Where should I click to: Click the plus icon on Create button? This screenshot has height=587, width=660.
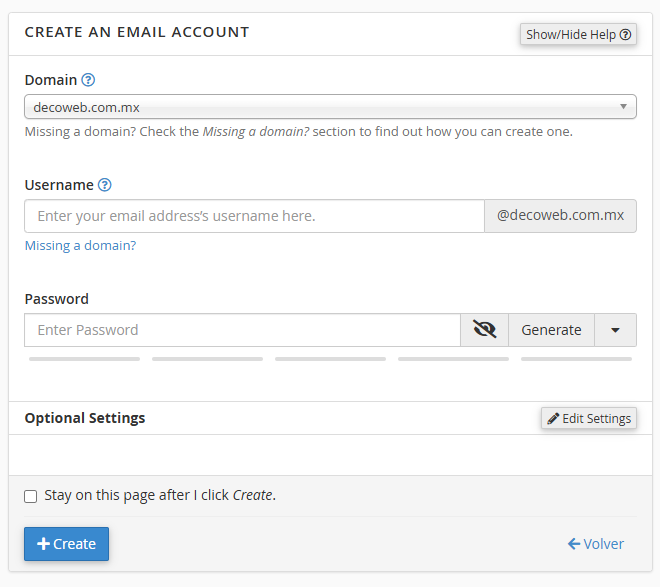coord(43,544)
